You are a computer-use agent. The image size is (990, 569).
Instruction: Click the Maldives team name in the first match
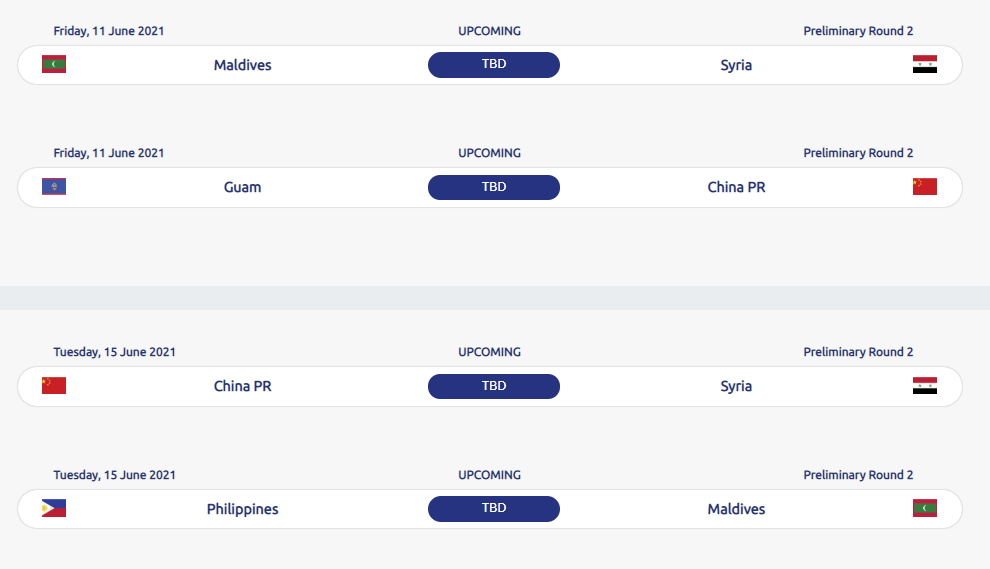pyautogui.click(x=242, y=65)
